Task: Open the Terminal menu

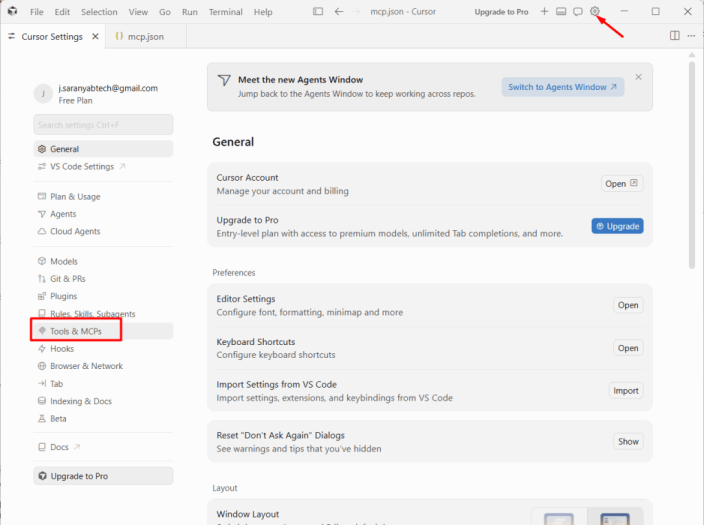Action: coord(225,12)
